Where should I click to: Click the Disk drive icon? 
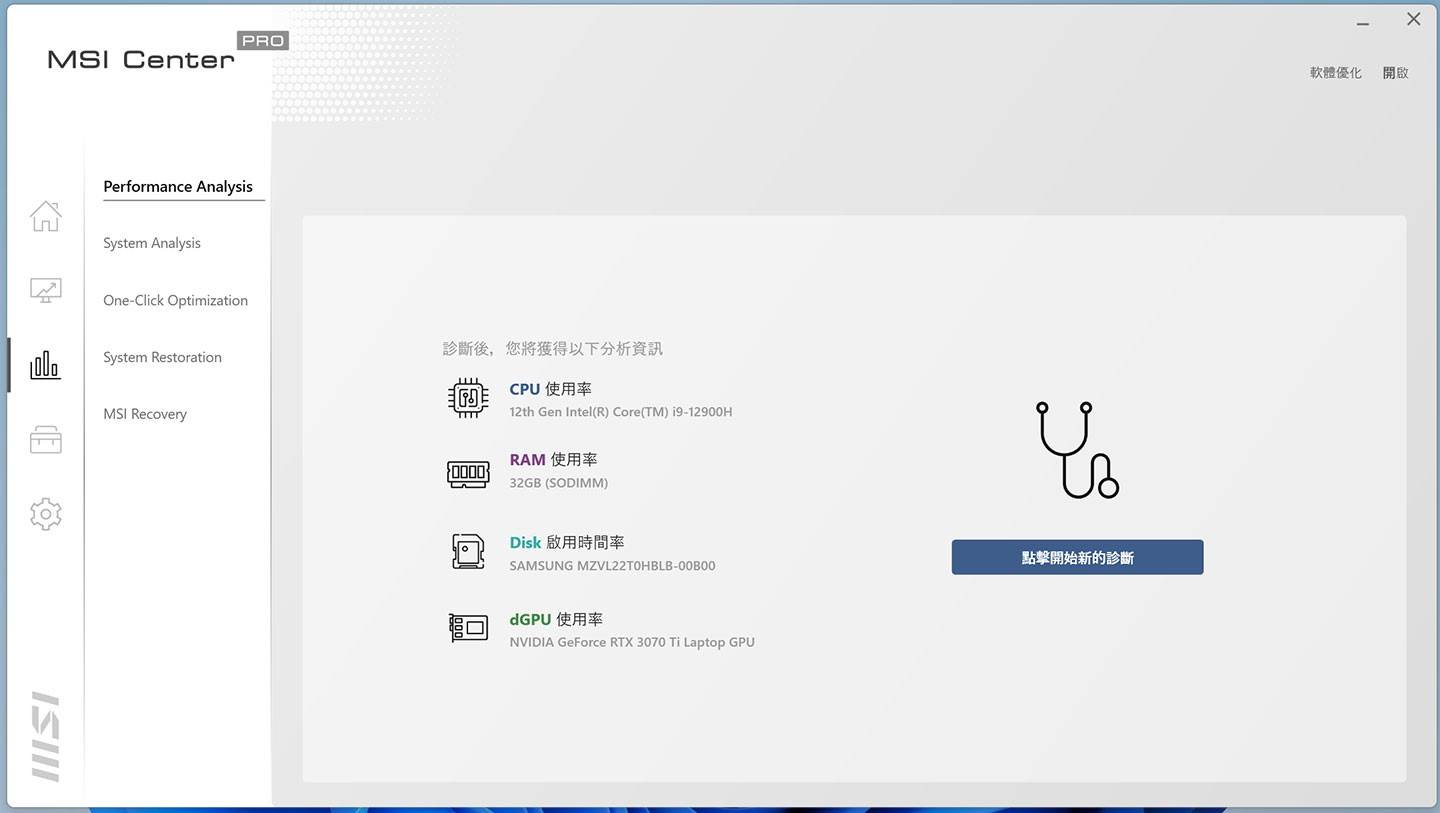(468, 552)
